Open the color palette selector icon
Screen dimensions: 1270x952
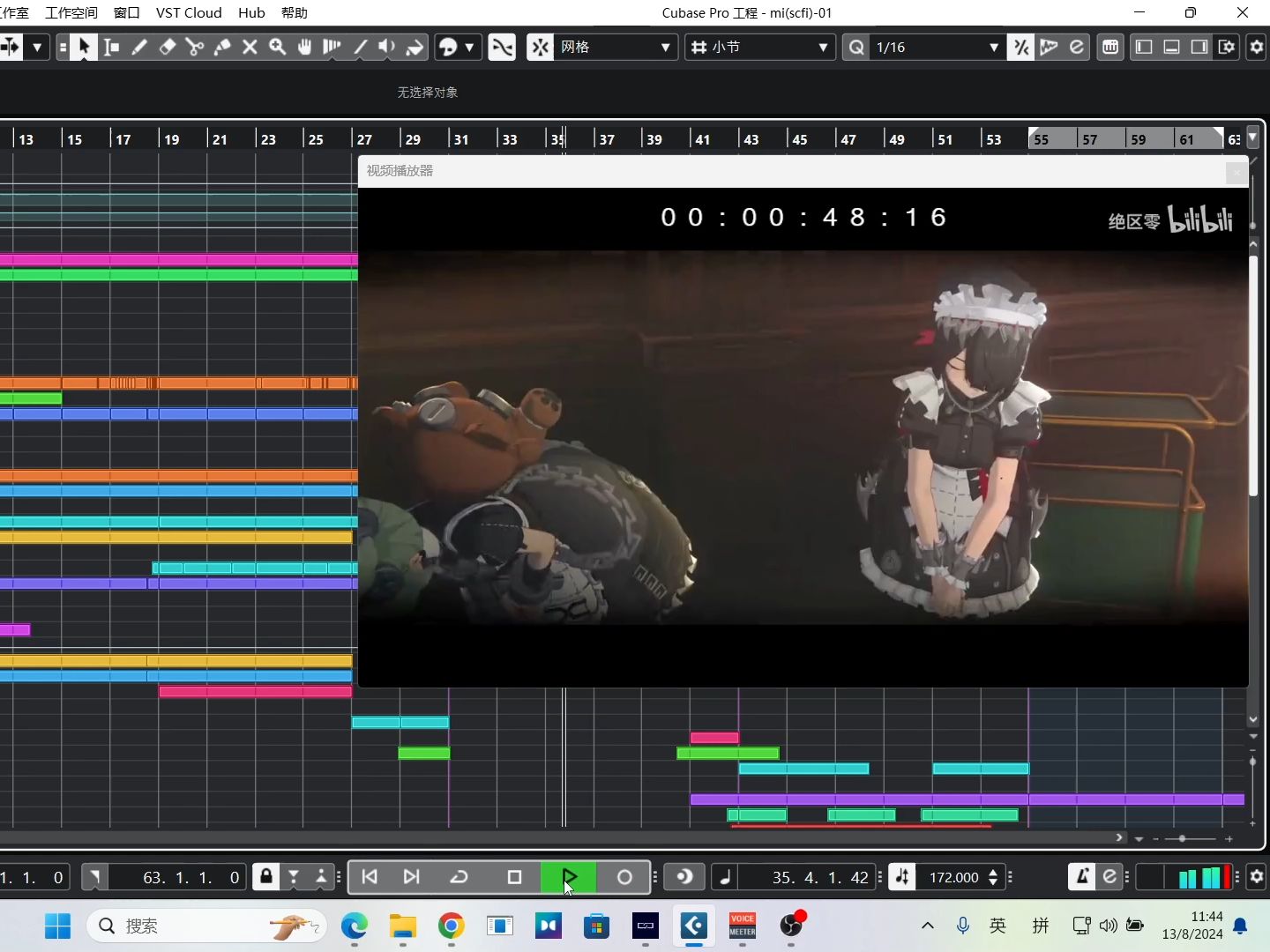point(448,47)
